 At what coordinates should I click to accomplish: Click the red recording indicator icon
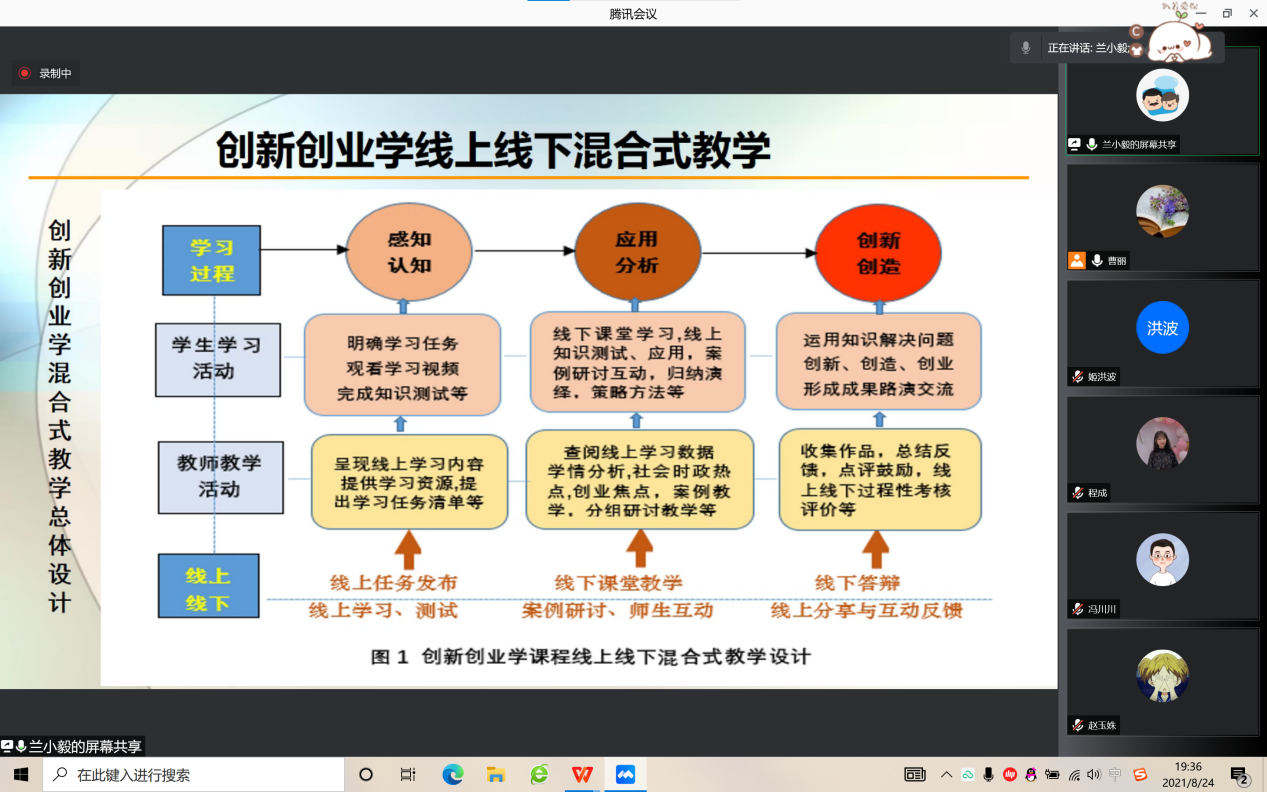point(24,73)
